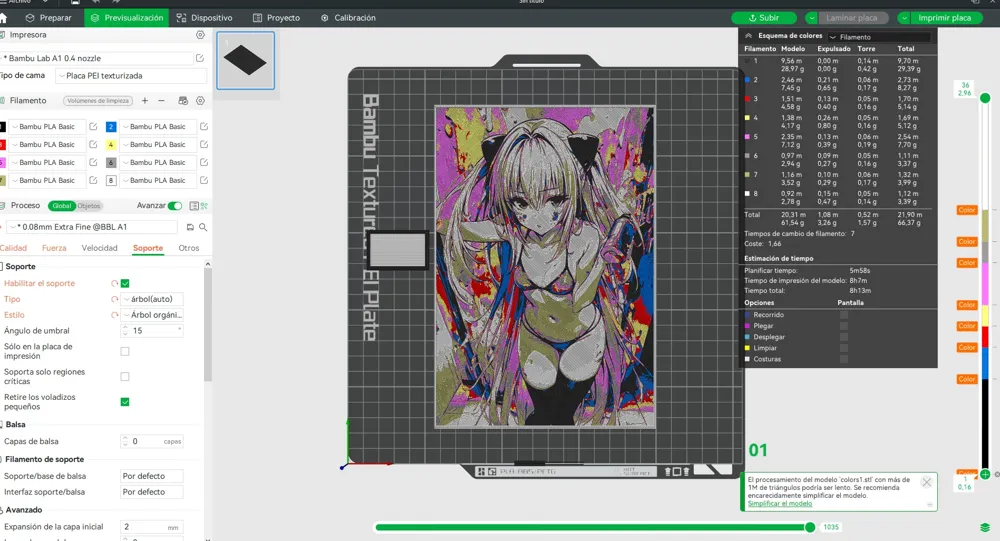Viewport: 1000px width, 541px height.
Task: Open the layers icon at bottom right
Action: (985, 528)
